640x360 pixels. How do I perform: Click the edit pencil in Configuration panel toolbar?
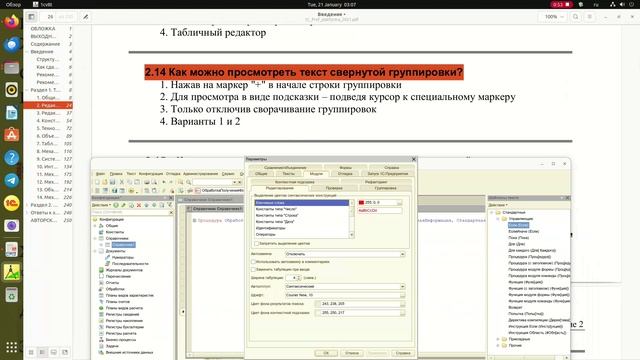pos(124,205)
